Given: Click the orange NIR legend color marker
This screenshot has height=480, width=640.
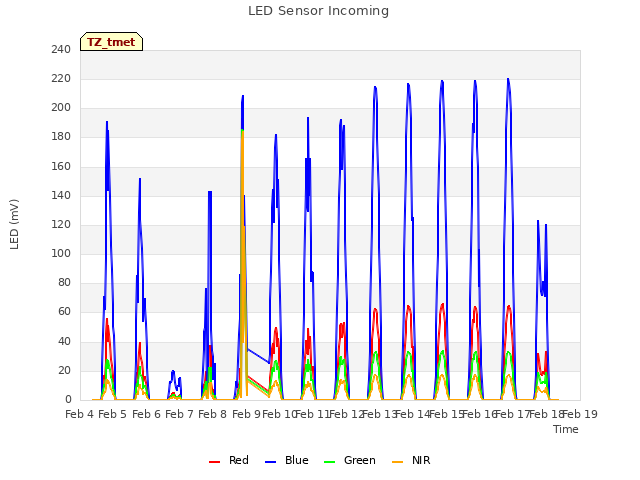Looking at the screenshot, I should pyautogui.click(x=397, y=462).
